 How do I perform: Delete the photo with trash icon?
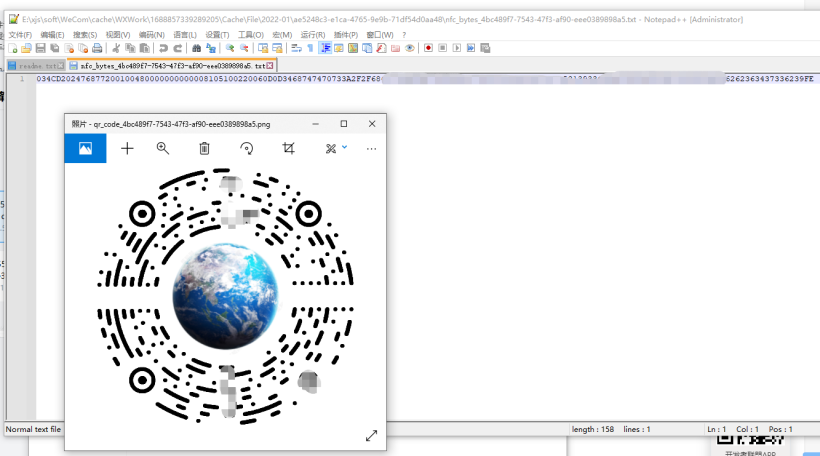click(204, 149)
